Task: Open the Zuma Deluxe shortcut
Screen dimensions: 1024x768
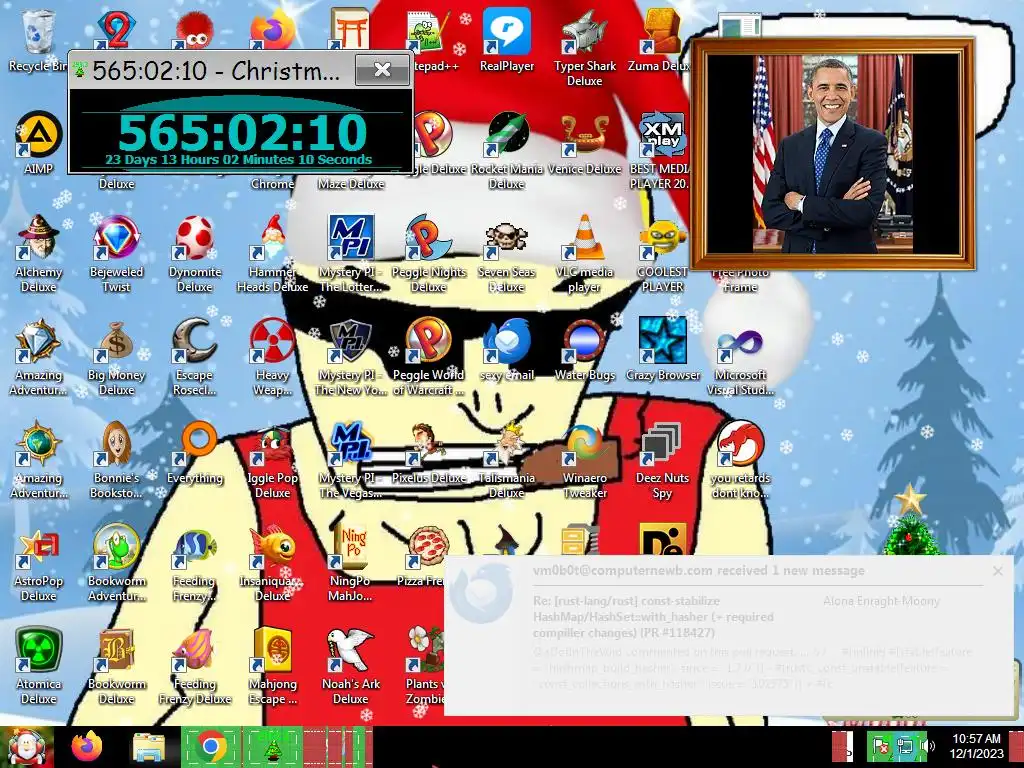Action: pos(661,41)
